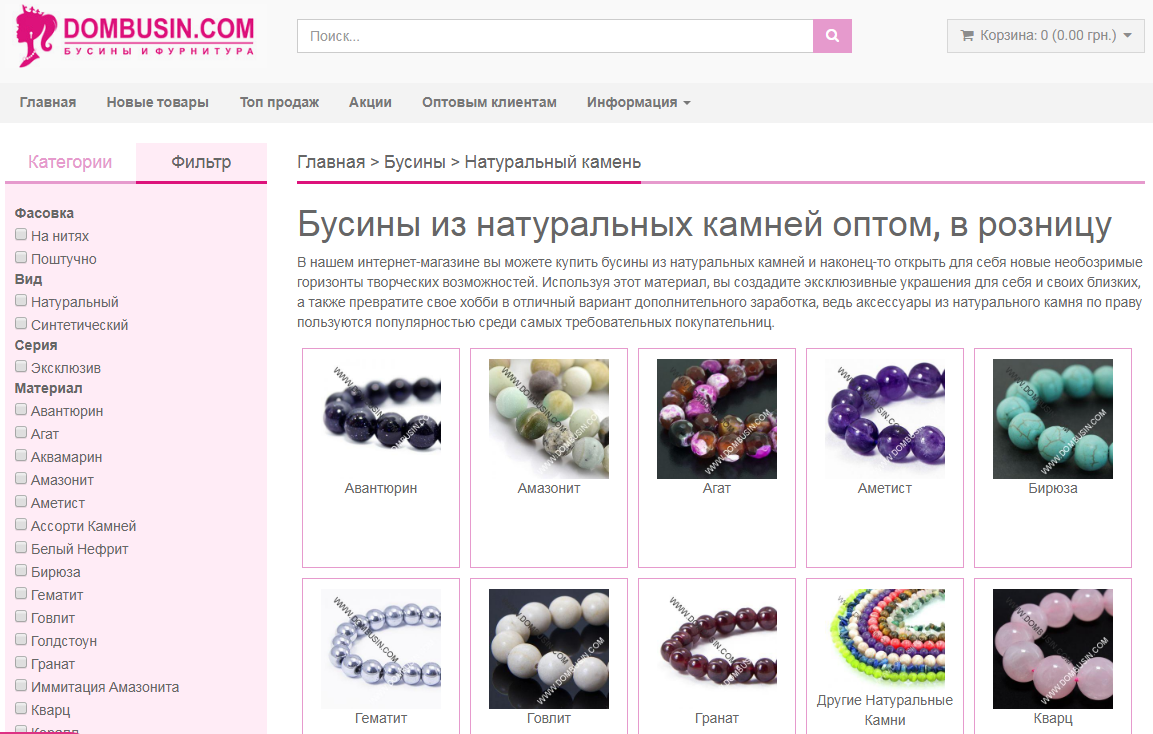
Task: Tick the Эксклюзив series checkbox
Action: (21, 366)
